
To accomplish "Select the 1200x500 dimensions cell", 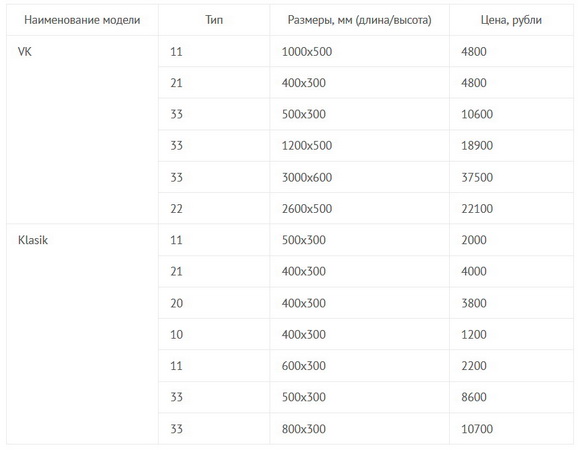I will (x=360, y=145).
